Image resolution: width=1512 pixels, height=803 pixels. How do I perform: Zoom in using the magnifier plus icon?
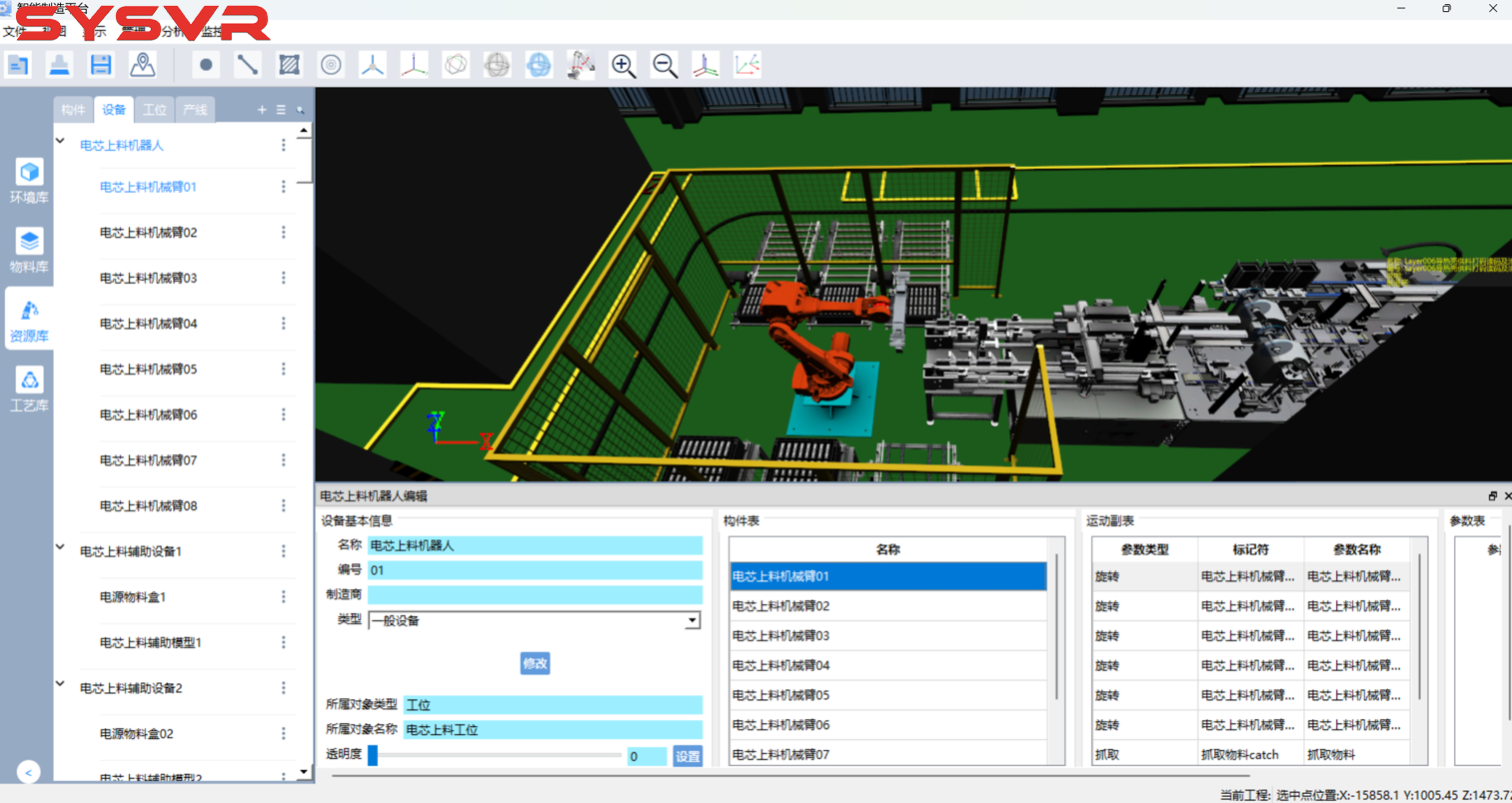click(x=623, y=66)
